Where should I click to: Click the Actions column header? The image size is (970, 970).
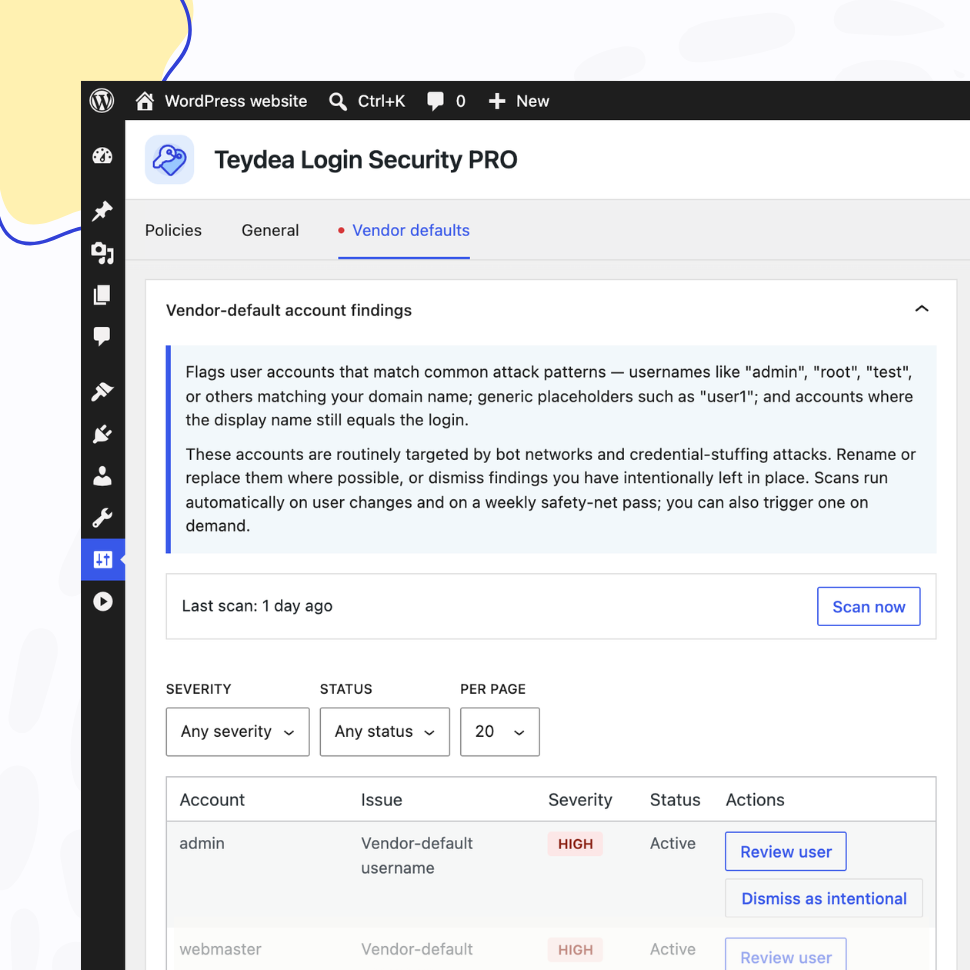[x=755, y=800]
